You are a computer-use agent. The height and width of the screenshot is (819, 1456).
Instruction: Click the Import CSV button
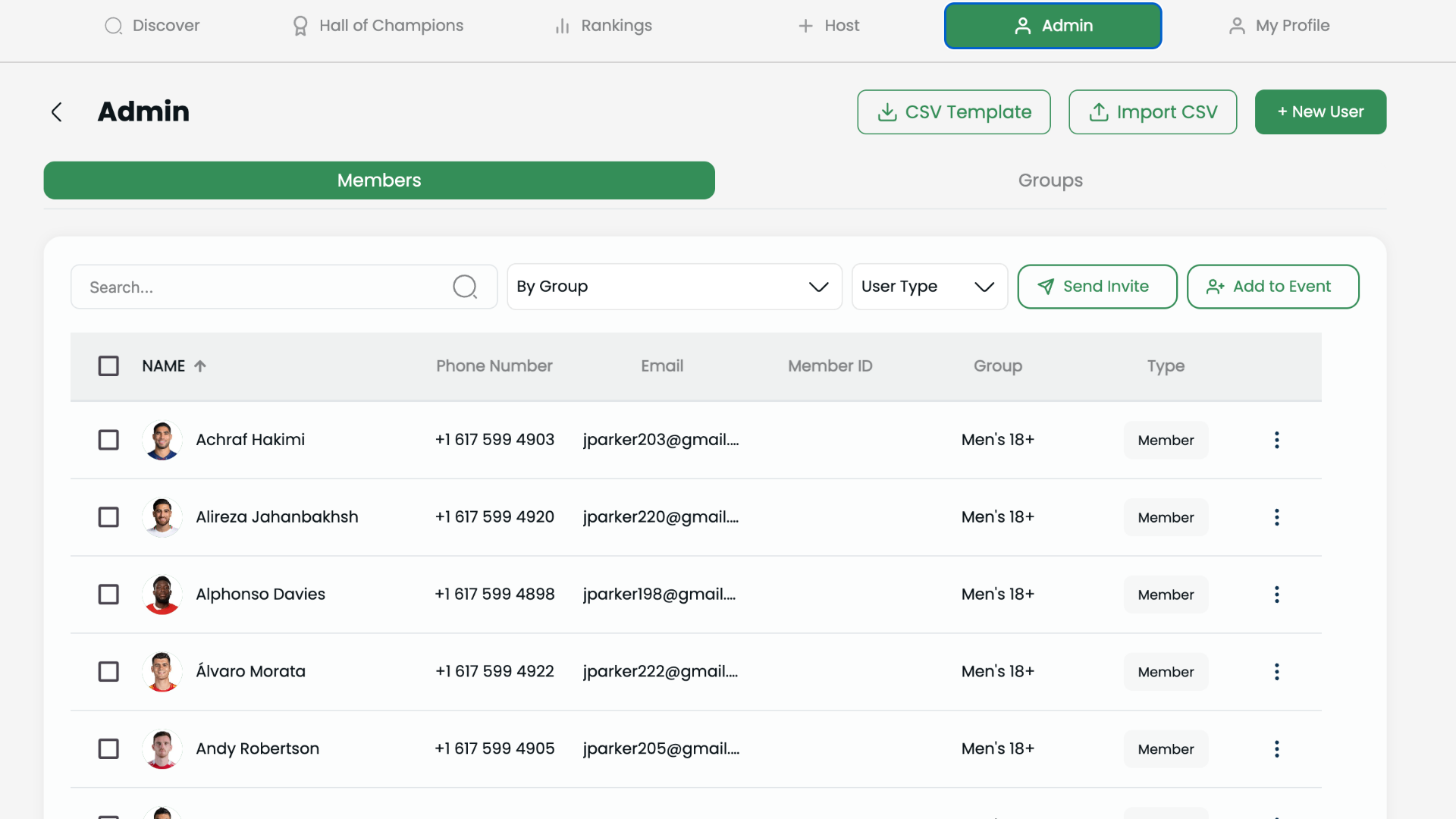(1153, 112)
